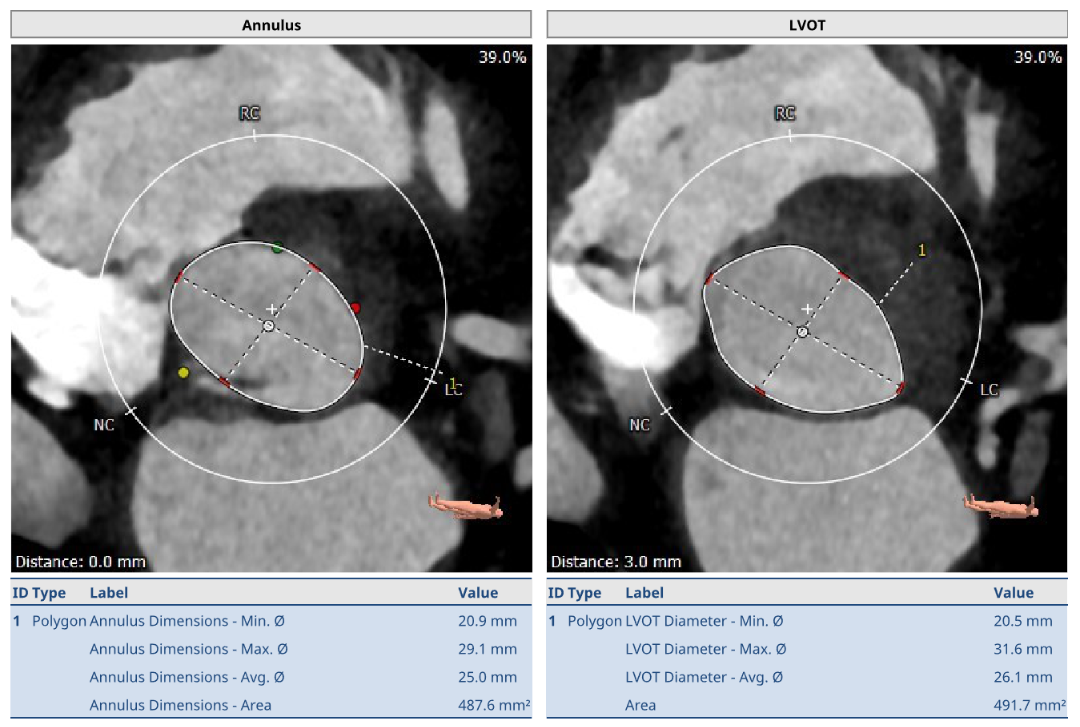Select the LVOT panel title tab
This screenshot has height=727, width=1080.
pyautogui.click(x=807, y=25)
